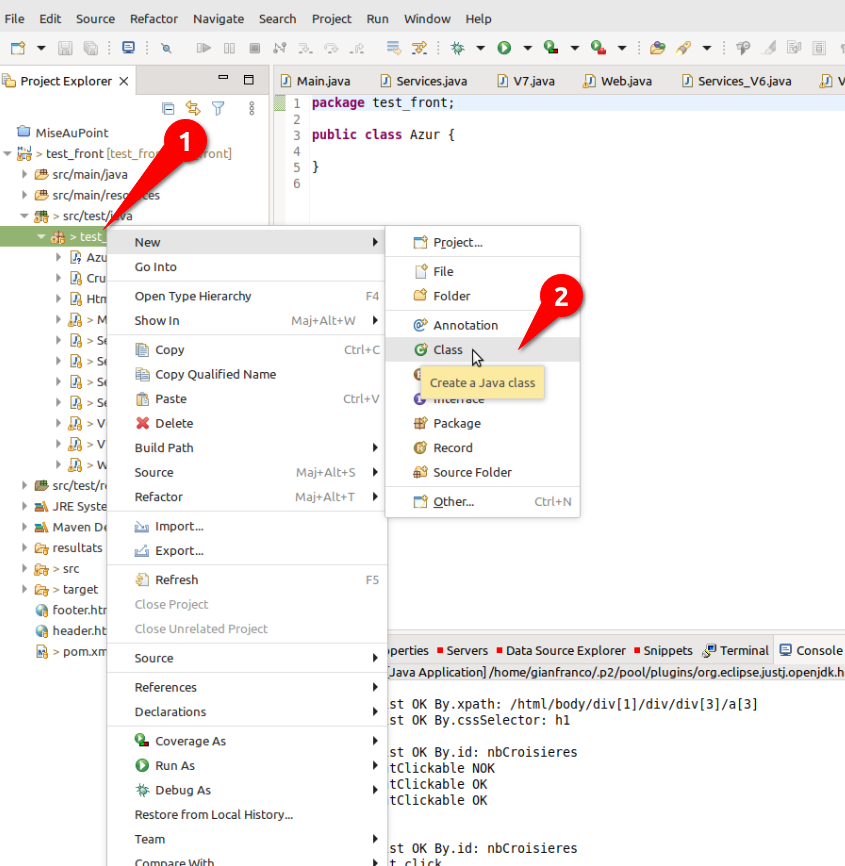
Task: Click Delete in the context menu
Action: (x=174, y=423)
